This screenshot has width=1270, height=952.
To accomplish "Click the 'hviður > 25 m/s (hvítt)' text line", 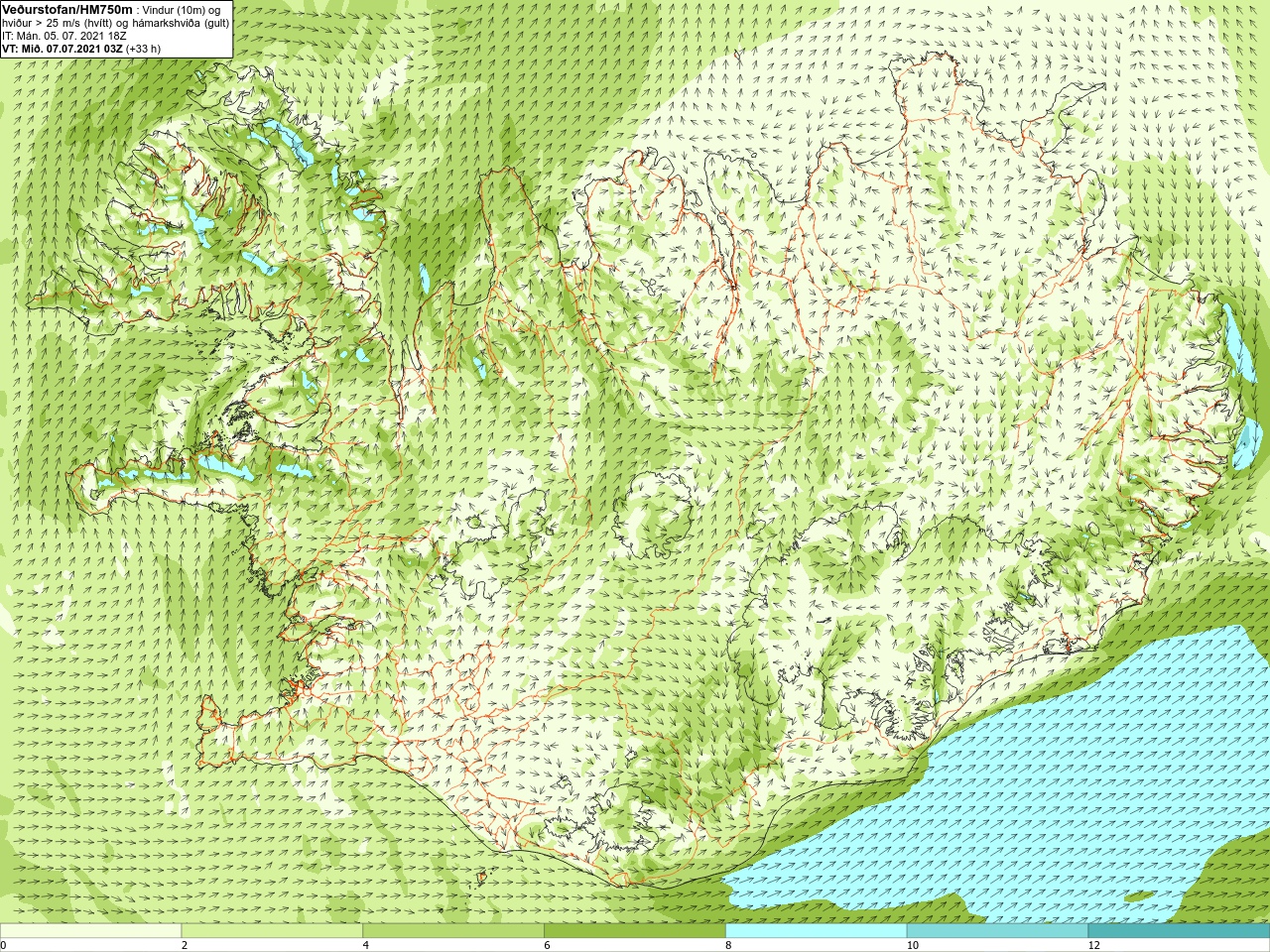I will [59, 23].
